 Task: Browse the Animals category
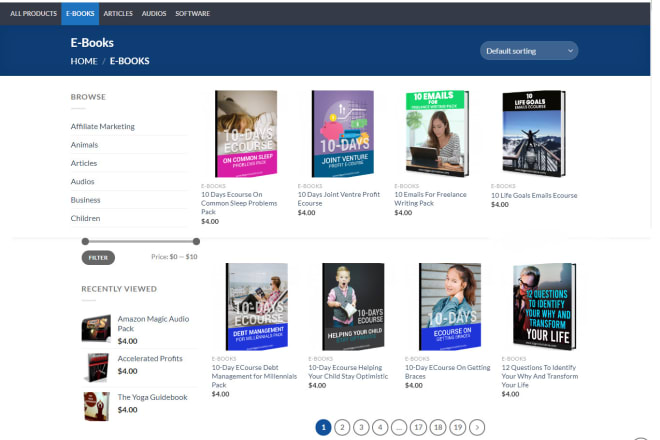coord(84,145)
